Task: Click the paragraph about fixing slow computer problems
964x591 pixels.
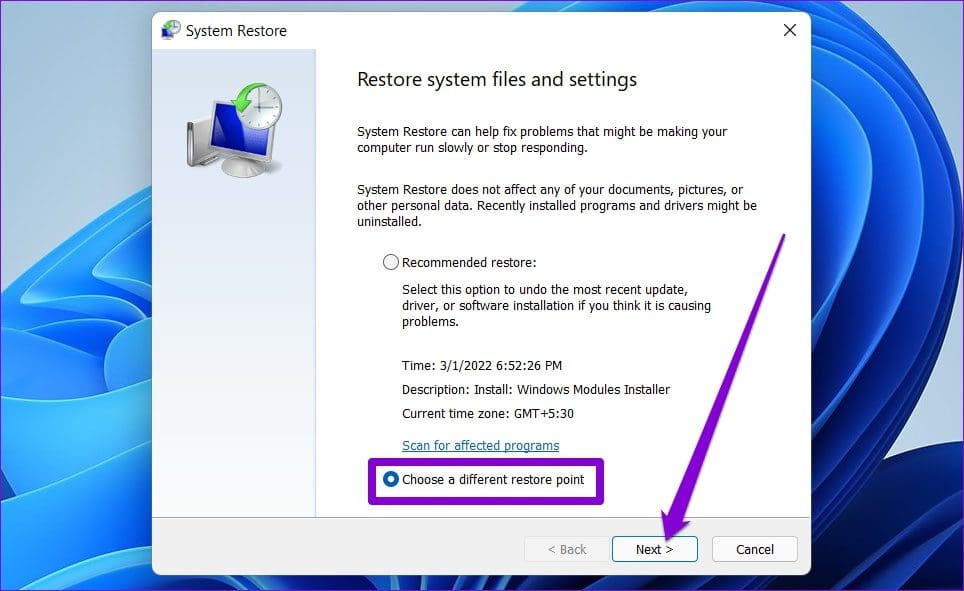Action: point(542,140)
